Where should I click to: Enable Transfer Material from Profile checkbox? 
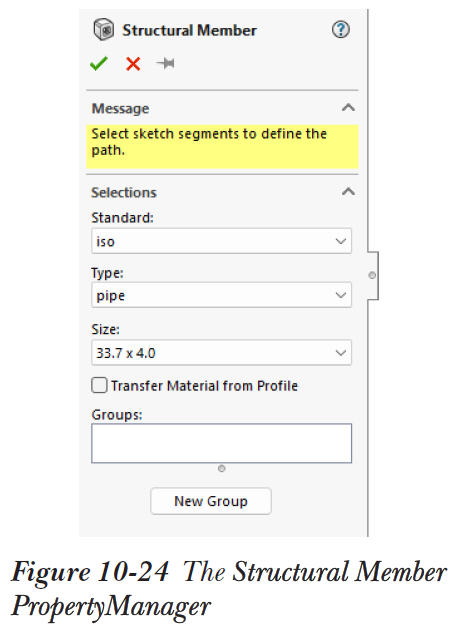[x=99, y=385]
